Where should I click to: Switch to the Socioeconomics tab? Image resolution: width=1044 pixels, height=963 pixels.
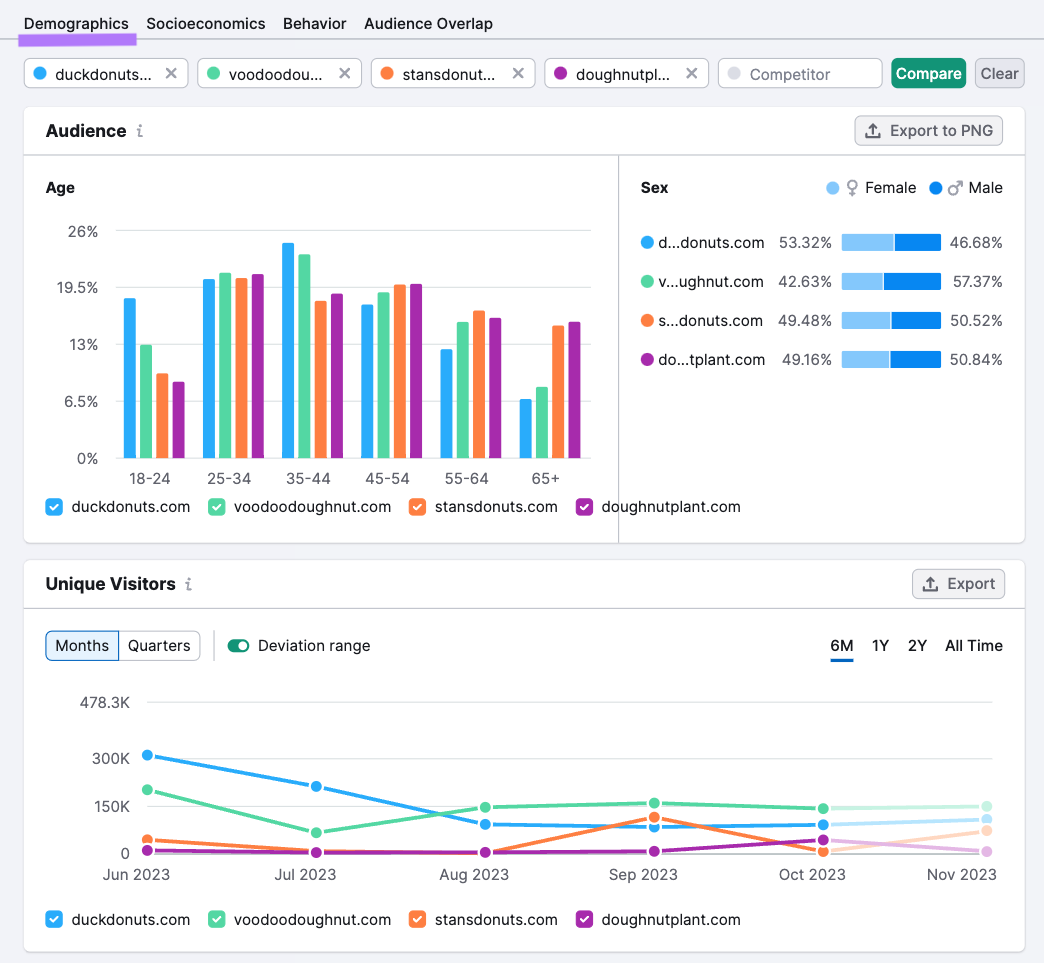(206, 22)
